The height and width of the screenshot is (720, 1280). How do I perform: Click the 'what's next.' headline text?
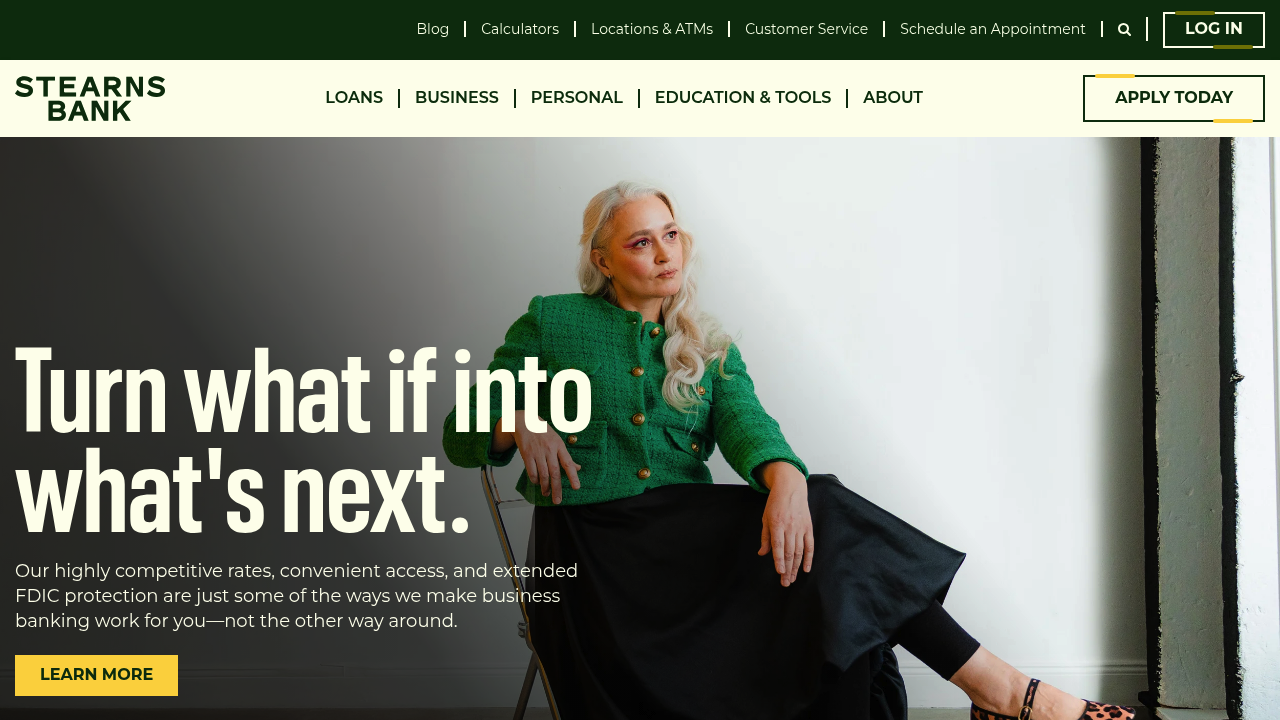click(x=242, y=493)
